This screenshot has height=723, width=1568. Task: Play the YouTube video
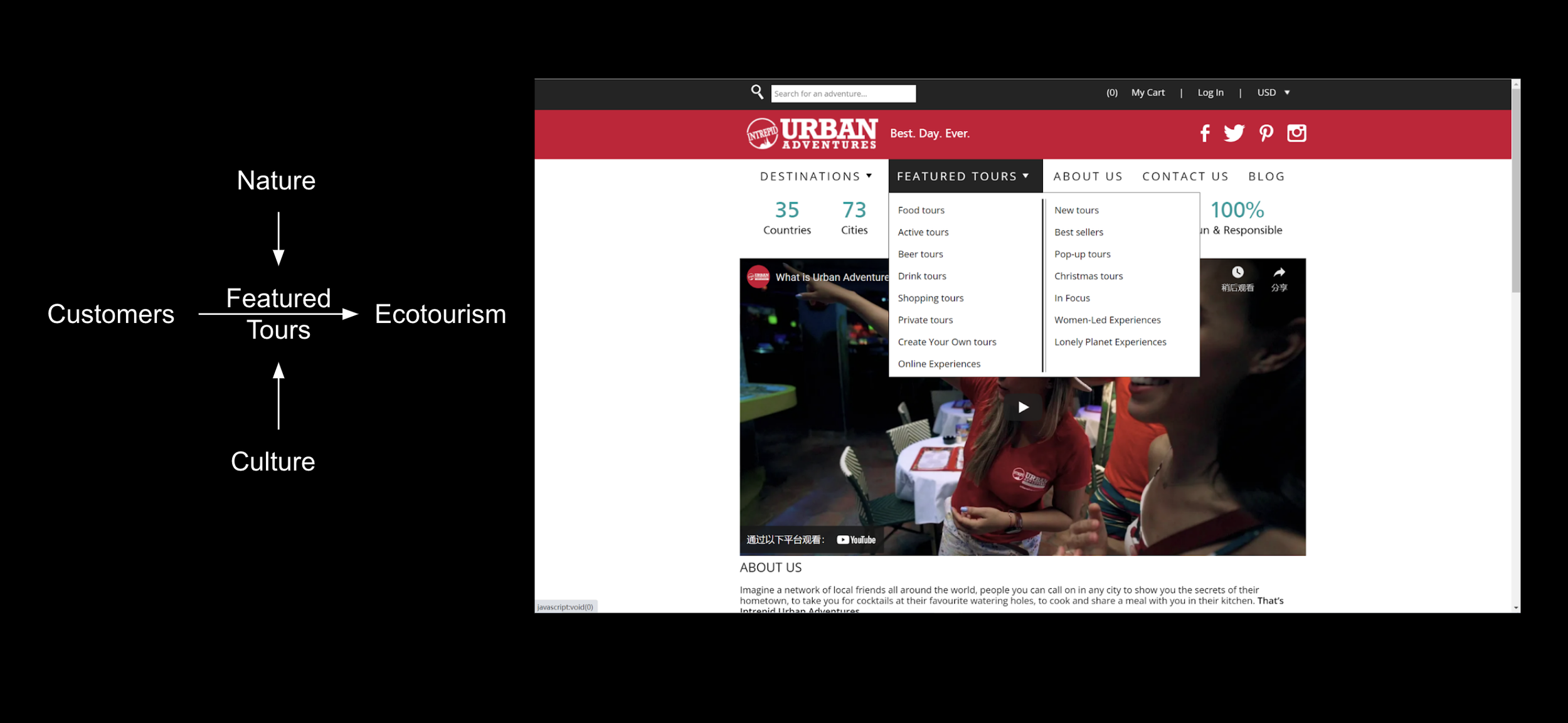(1023, 407)
